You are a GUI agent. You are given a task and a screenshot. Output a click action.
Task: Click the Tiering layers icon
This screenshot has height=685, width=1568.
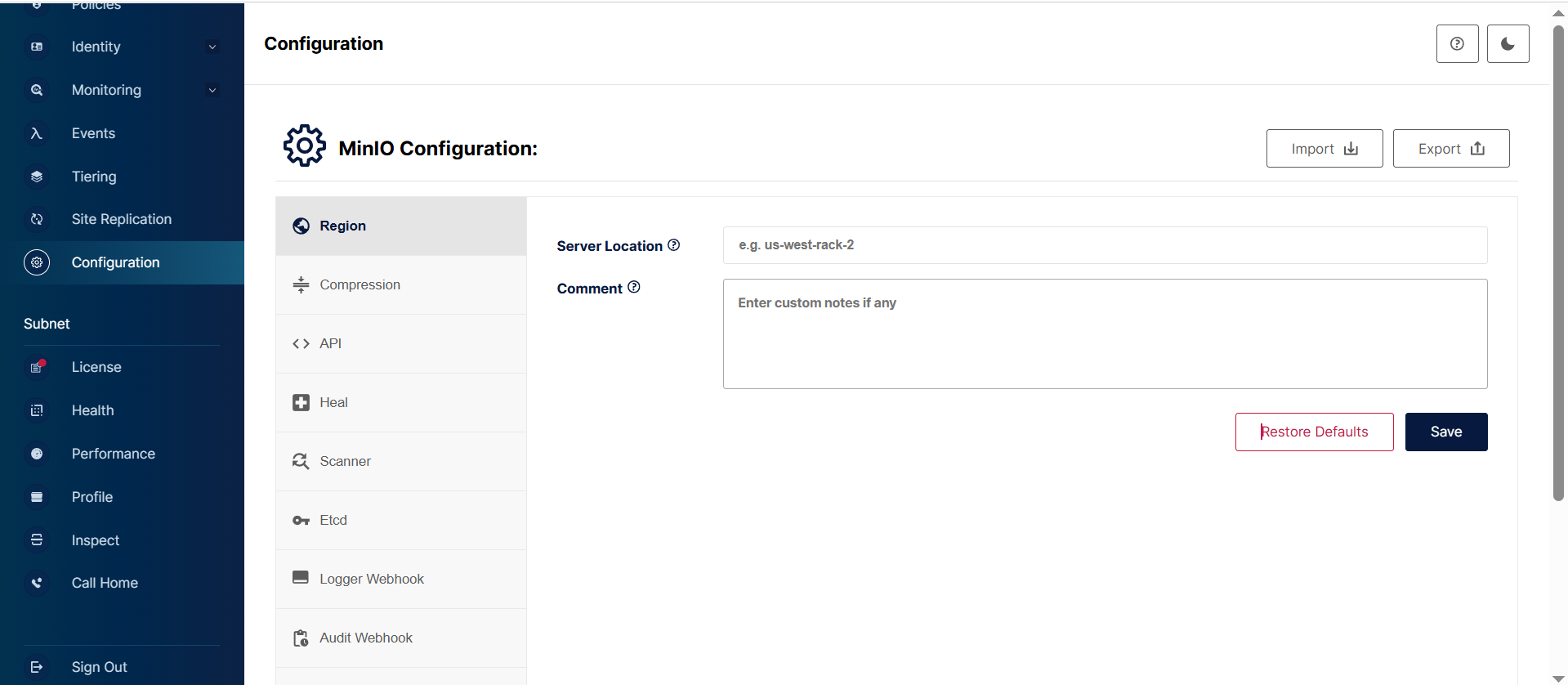click(x=37, y=177)
